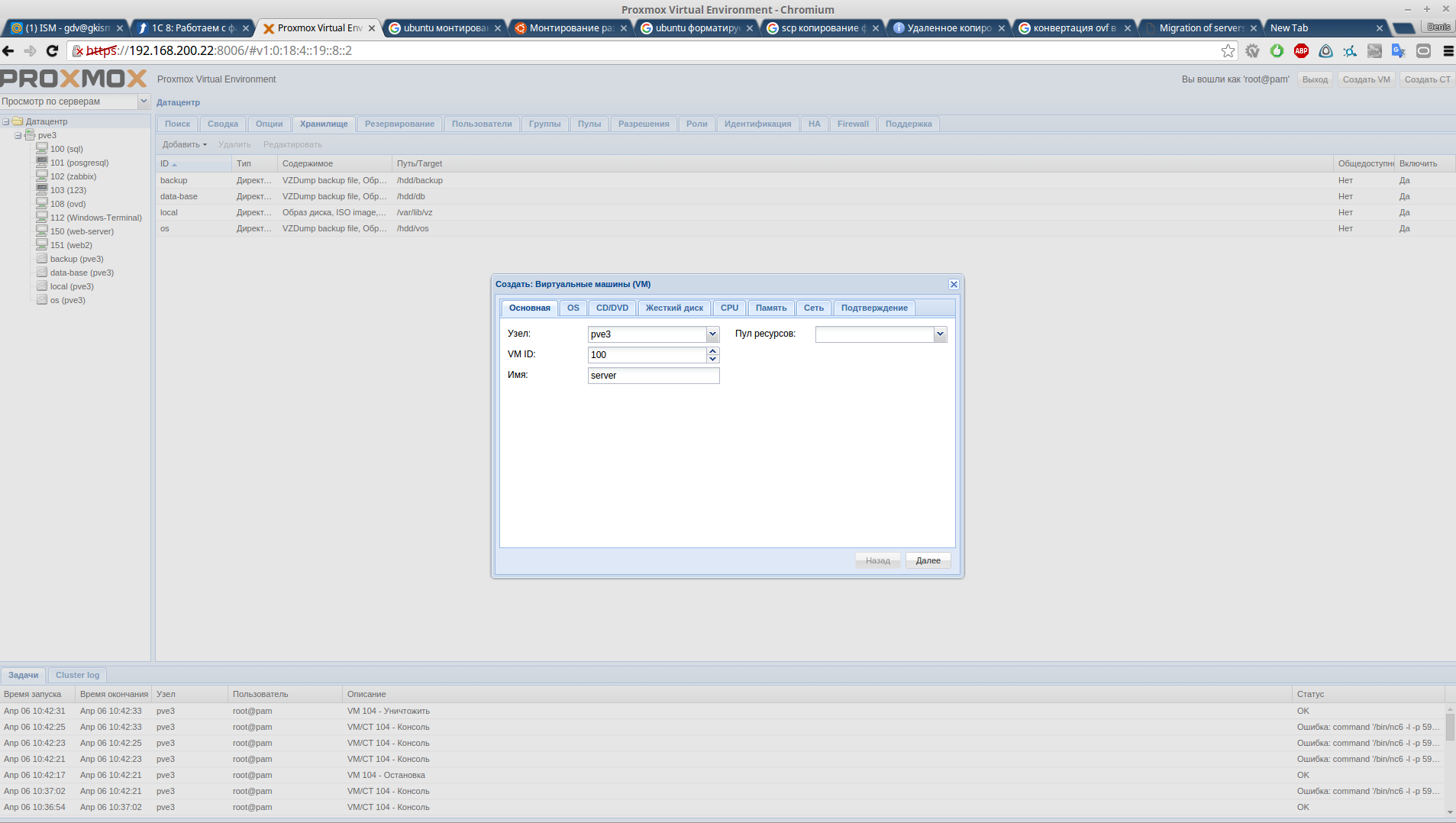Click the browser forward arrow
The height and width of the screenshot is (823, 1456).
point(31,51)
